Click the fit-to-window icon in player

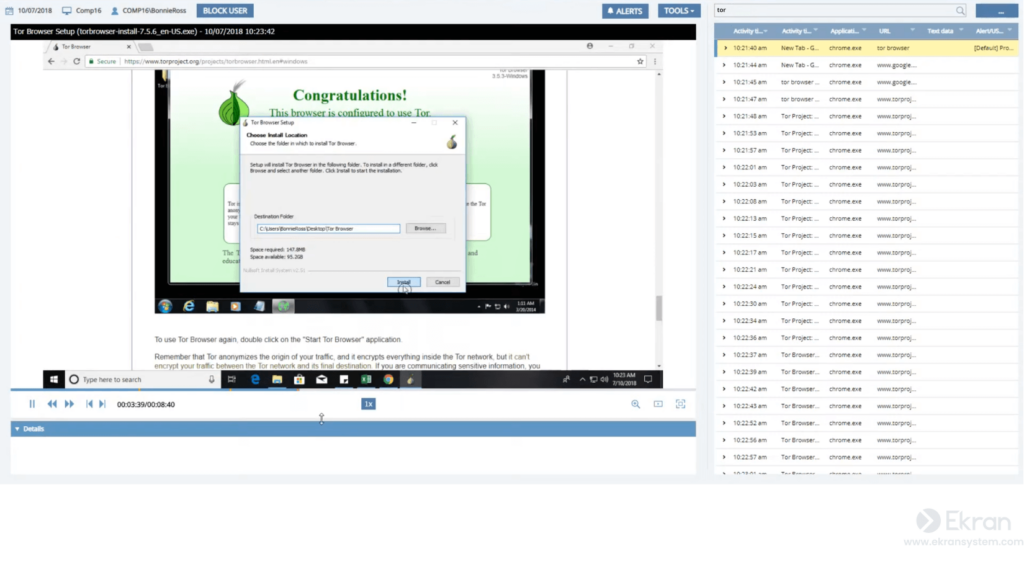(x=658, y=404)
